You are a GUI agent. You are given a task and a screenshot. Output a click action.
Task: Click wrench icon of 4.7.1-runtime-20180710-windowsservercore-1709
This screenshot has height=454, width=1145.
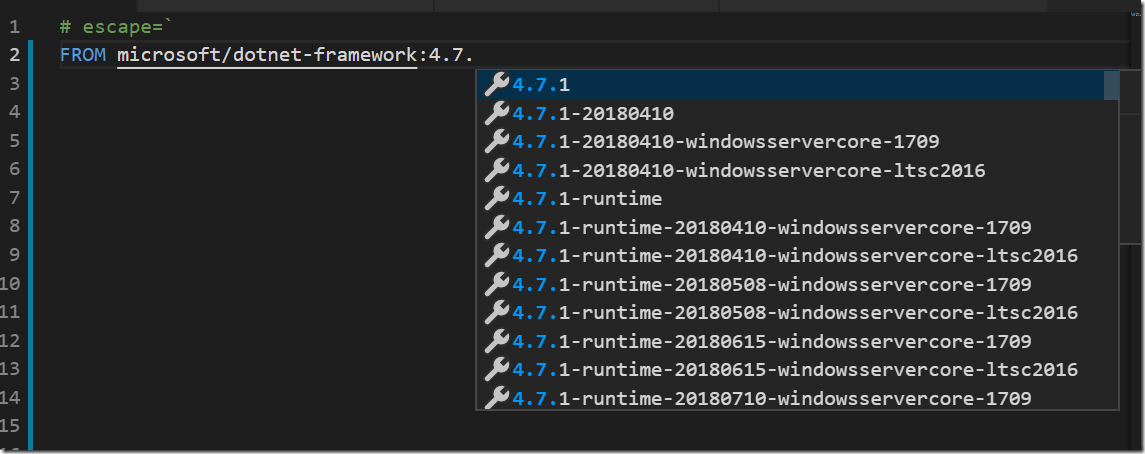(x=497, y=398)
